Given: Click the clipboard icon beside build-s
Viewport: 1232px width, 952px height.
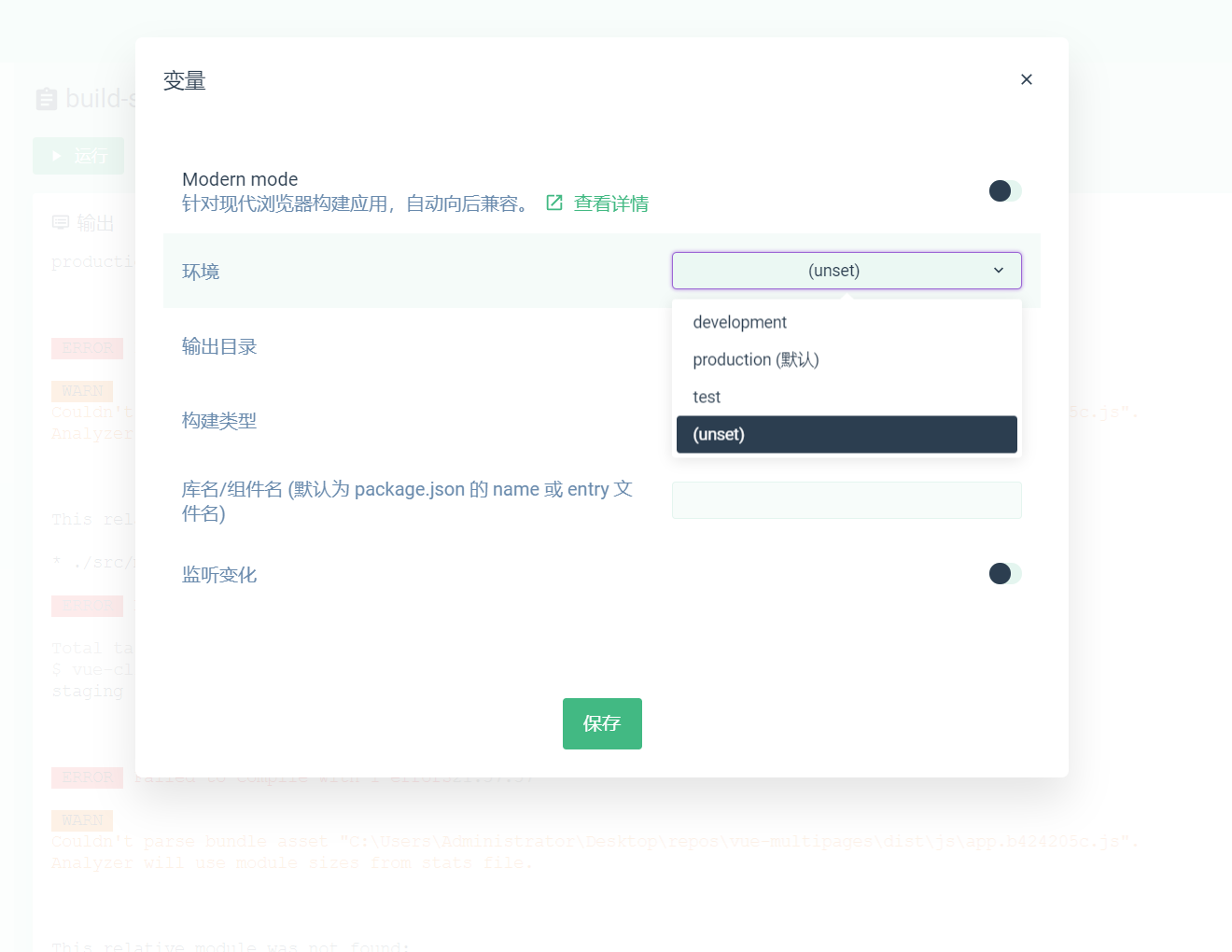Looking at the screenshot, I should [x=47, y=98].
